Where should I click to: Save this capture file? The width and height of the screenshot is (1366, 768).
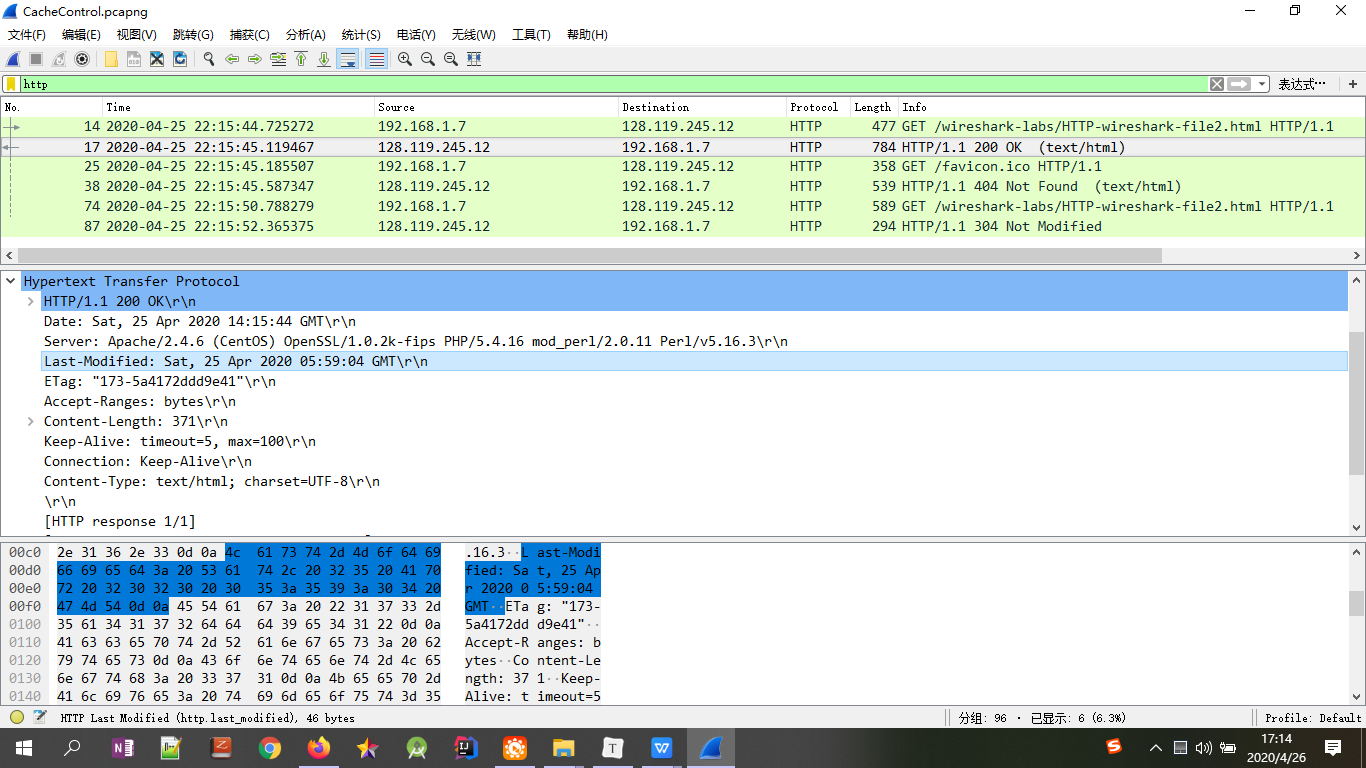[134, 59]
